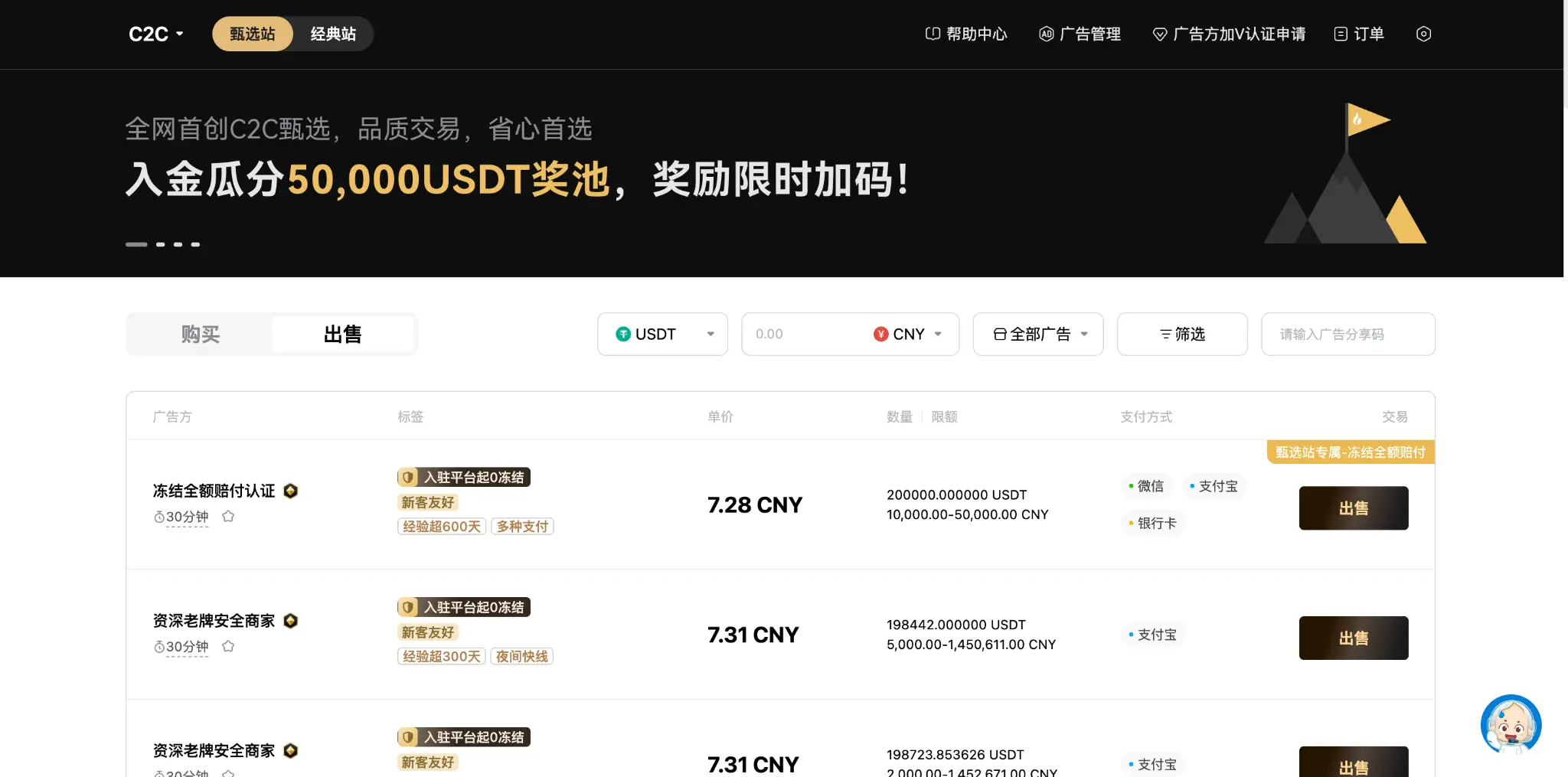The height and width of the screenshot is (777, 1568).
Task: Click the AD icon next to 广告管理
Action: click(x=1047, y=34)
